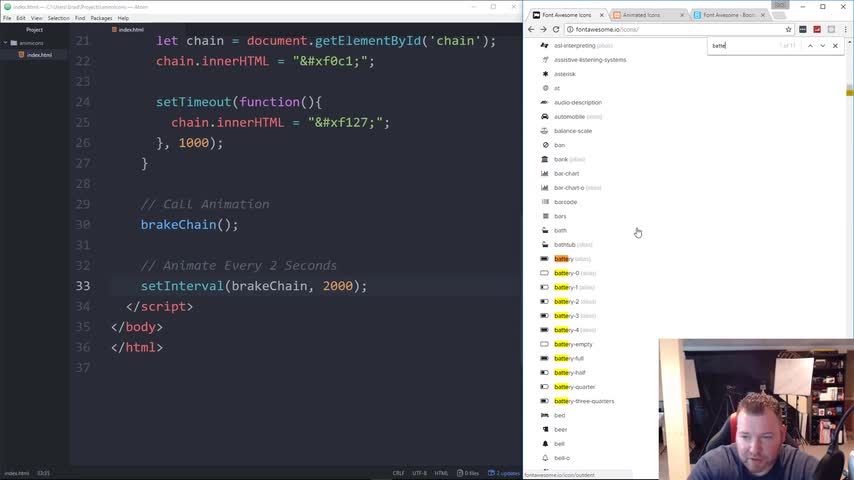Click the battery-2 icon glyph
Screen dimensions: 854x480
pyautogui.click(x=545, y=301)
